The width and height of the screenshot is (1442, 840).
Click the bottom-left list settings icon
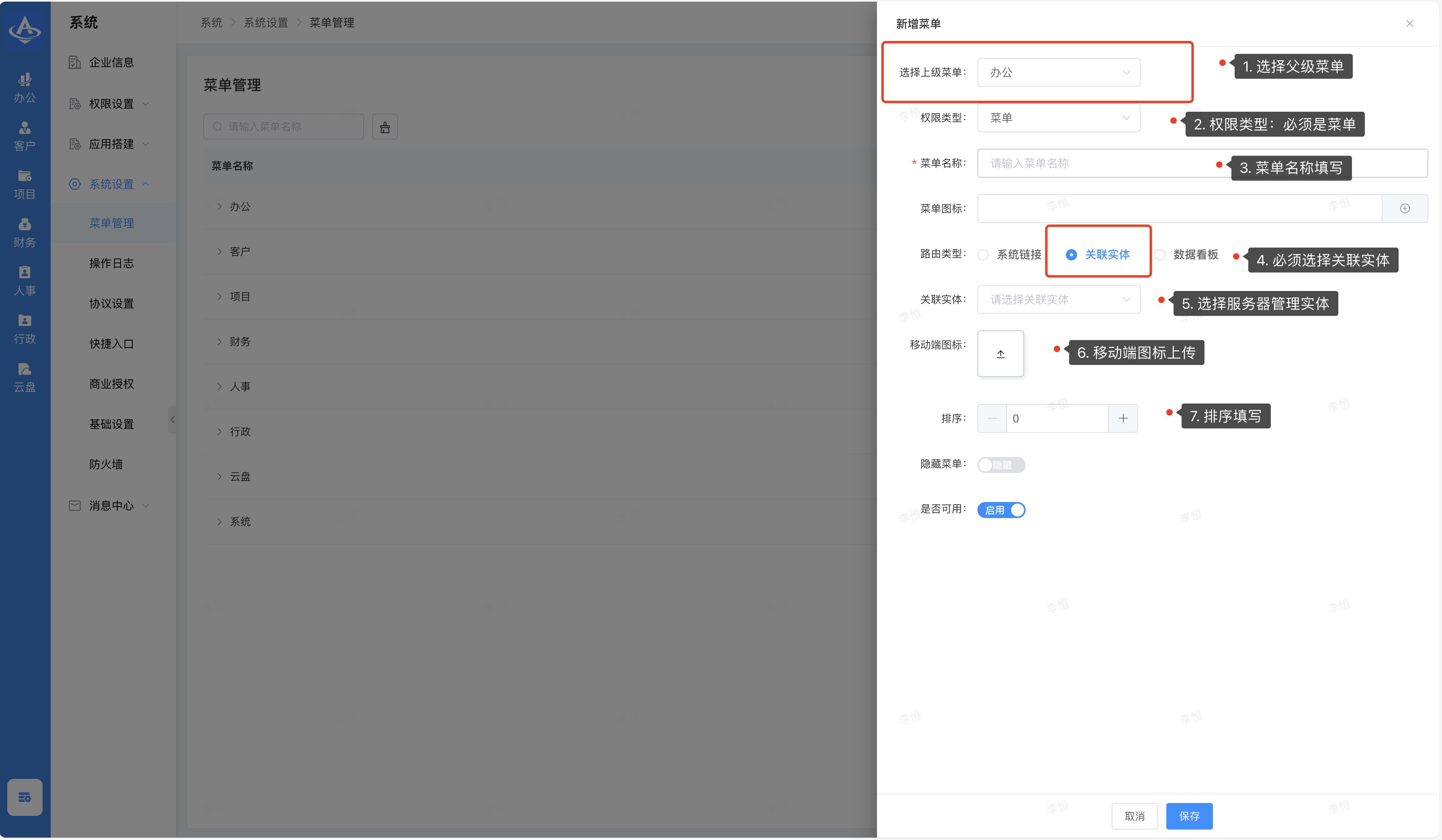(x=25, y=797)
